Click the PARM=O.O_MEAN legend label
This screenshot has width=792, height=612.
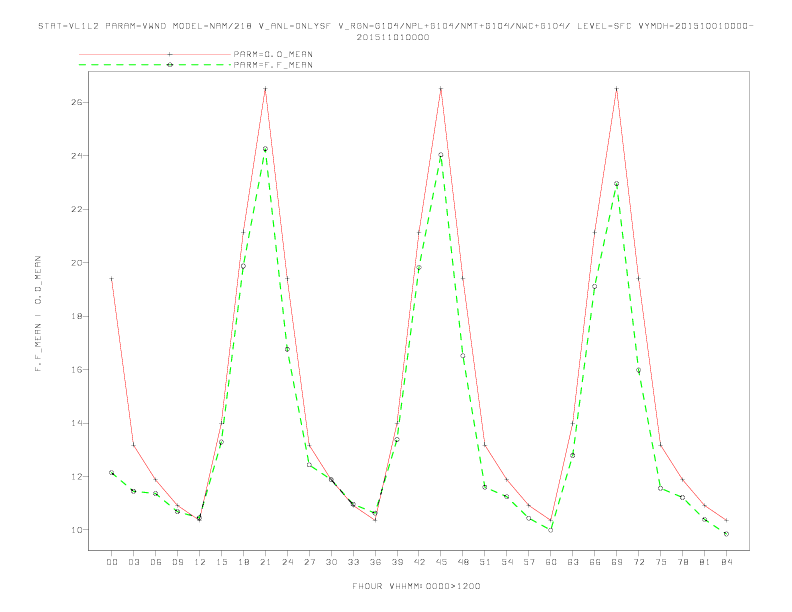tap(273, 54)
